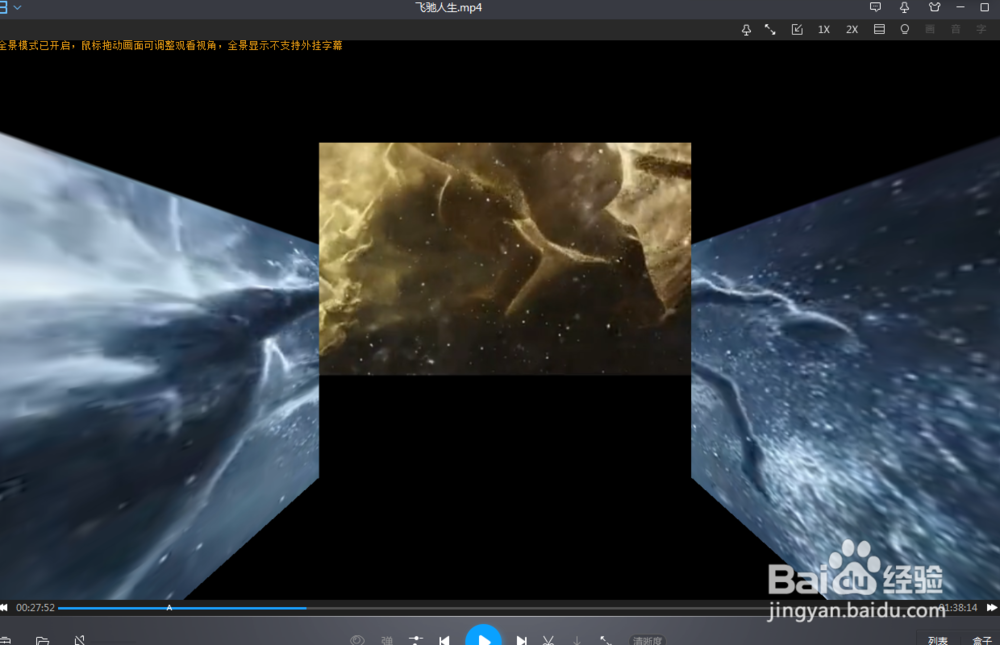Set video size to 2X
This screenshot has height=645, width=1000.
852,29
